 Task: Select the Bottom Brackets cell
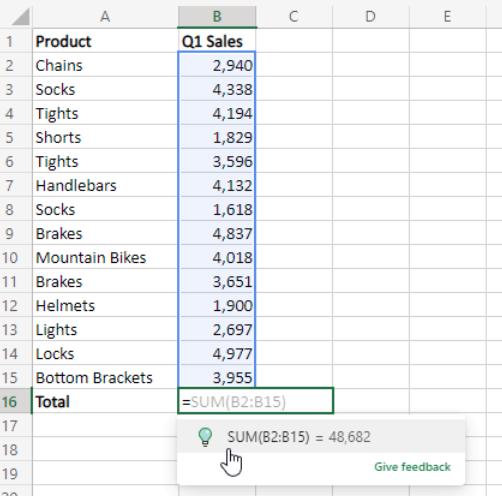[105, 377]
